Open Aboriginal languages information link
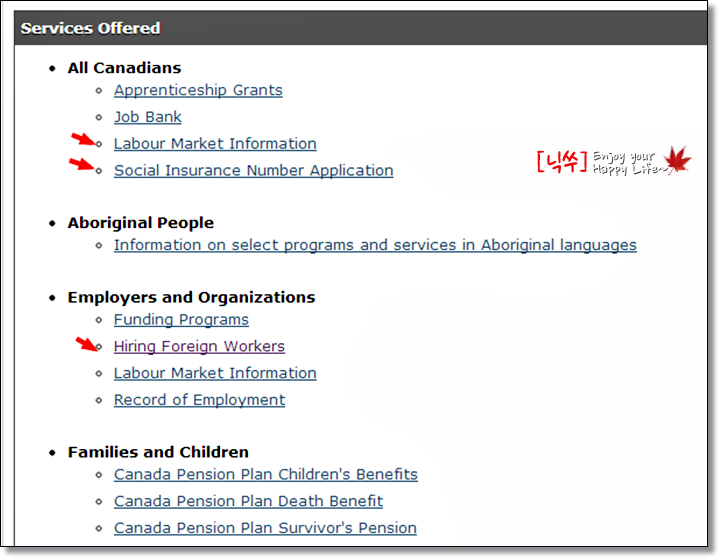720x559 pixels. click(375, 245)
